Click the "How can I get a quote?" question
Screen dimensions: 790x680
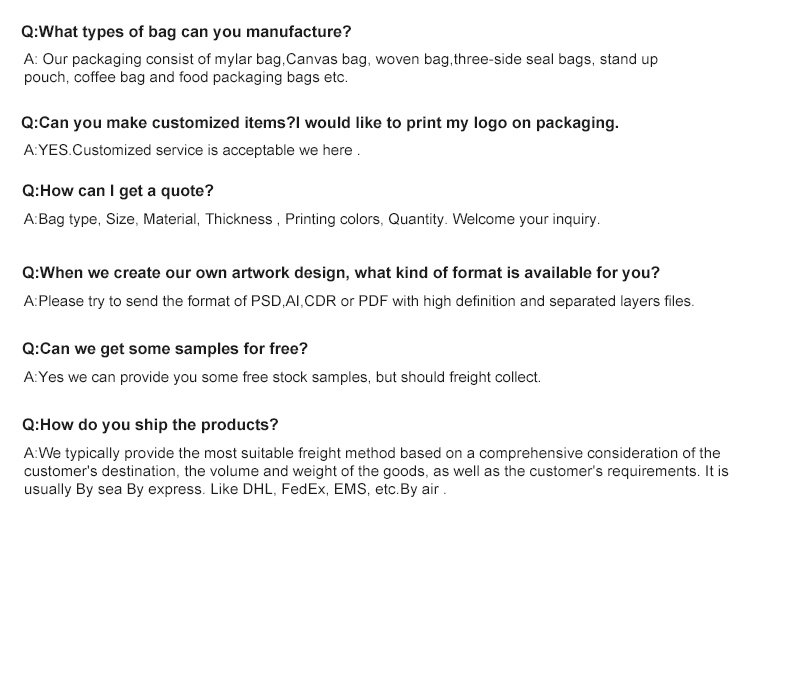118,191
